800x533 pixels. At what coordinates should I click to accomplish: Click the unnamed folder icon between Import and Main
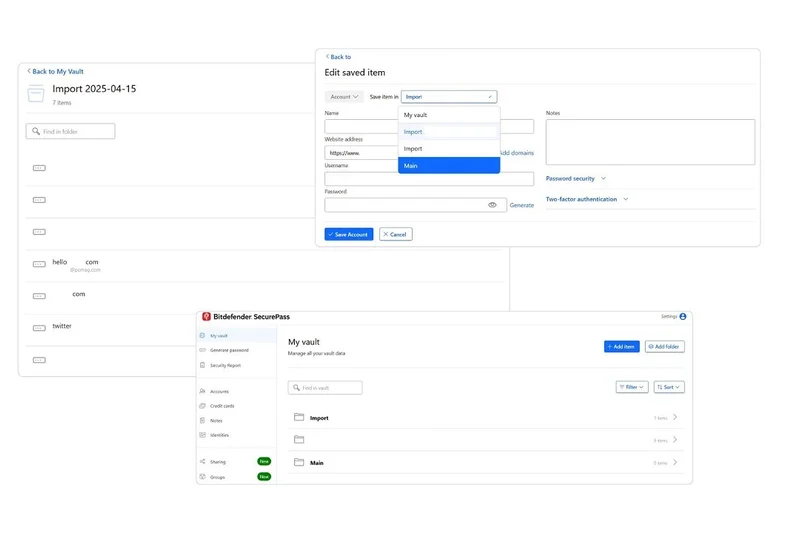click(299, 439)
